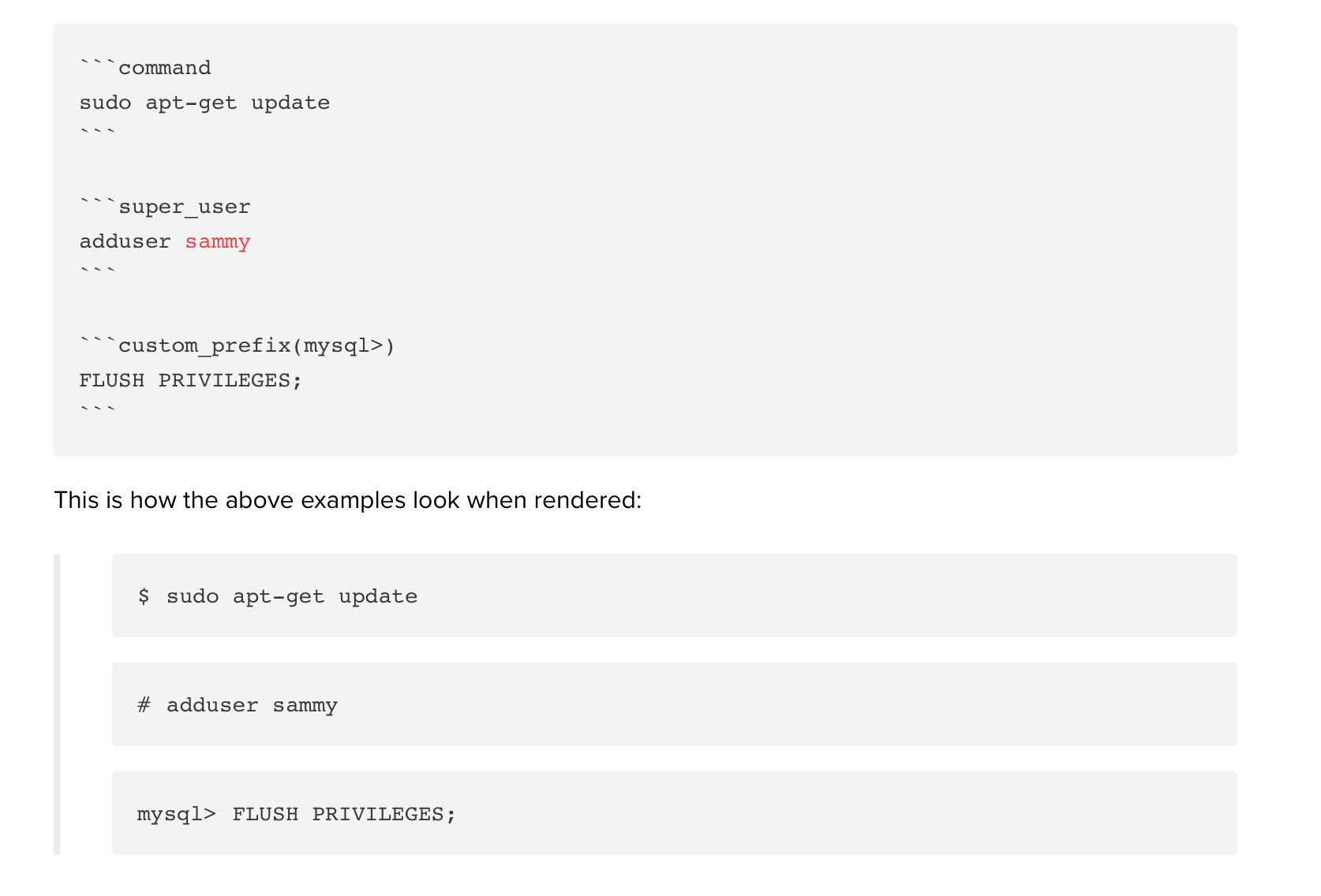
Task: Click the gray vertical blockquote bar
Action: coord(57,704)
